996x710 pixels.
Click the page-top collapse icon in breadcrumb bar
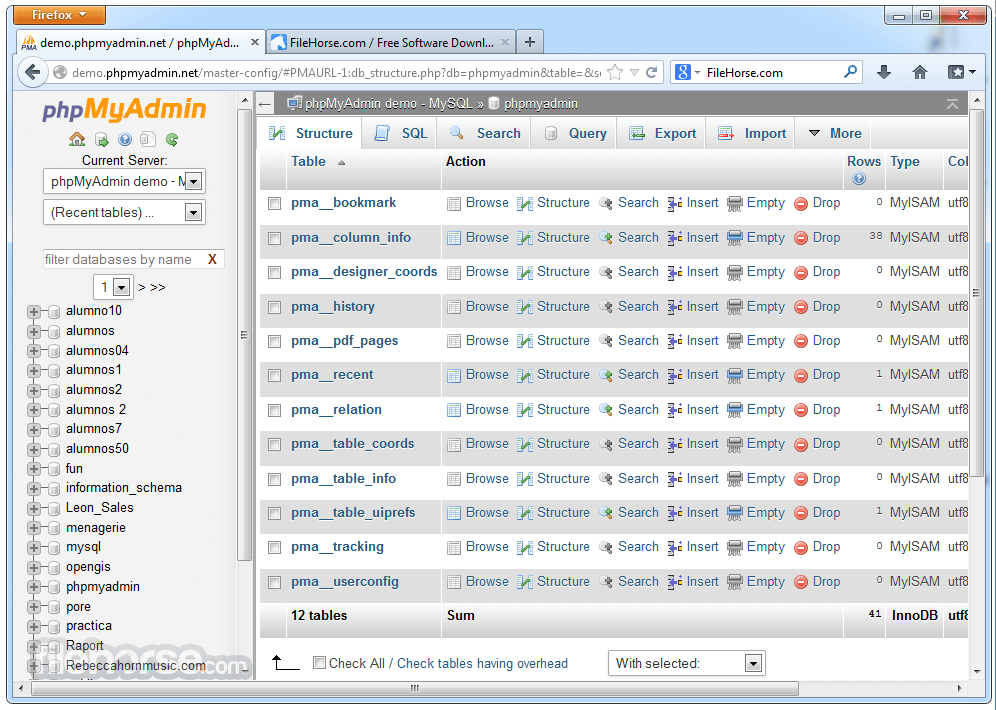pyautogui.click(x=952, y=104)
